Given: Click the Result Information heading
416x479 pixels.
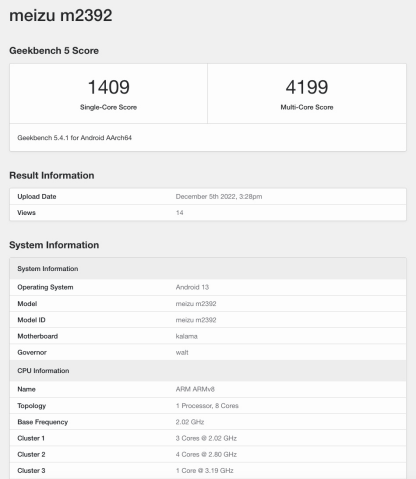Looking at the screenshot, I should click(52, 175).
